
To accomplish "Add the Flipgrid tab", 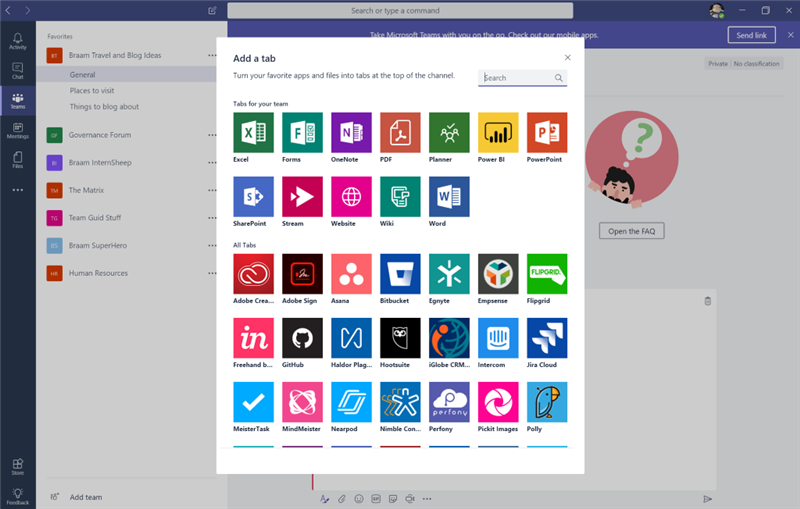I will coord(547,274).
